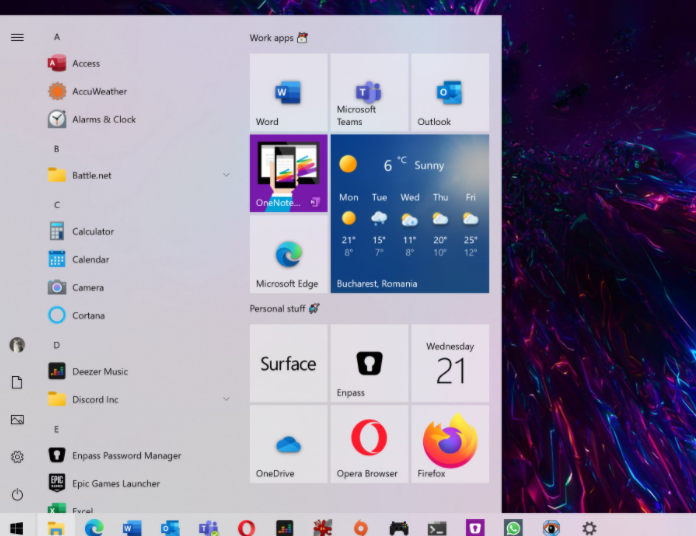Click the letter D section header
The height and width of the screenshot is (536, 696).
[x=57, y=345]
